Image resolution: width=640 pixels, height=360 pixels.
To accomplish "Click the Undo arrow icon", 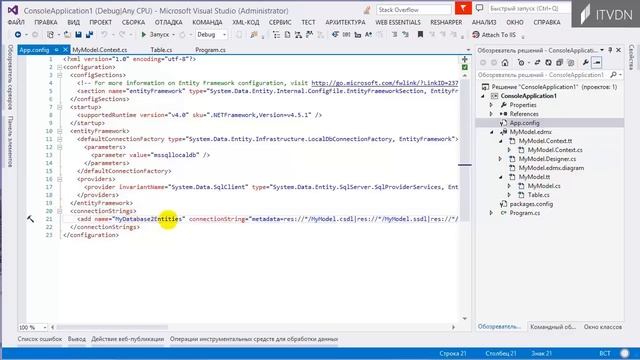I will [104, 35].
